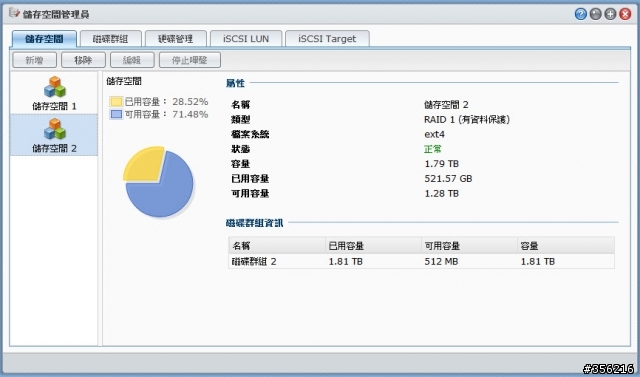Click the blue available-capacity legend swatch
This screenshot has height=377, width=640.
(x=116, y=114)
